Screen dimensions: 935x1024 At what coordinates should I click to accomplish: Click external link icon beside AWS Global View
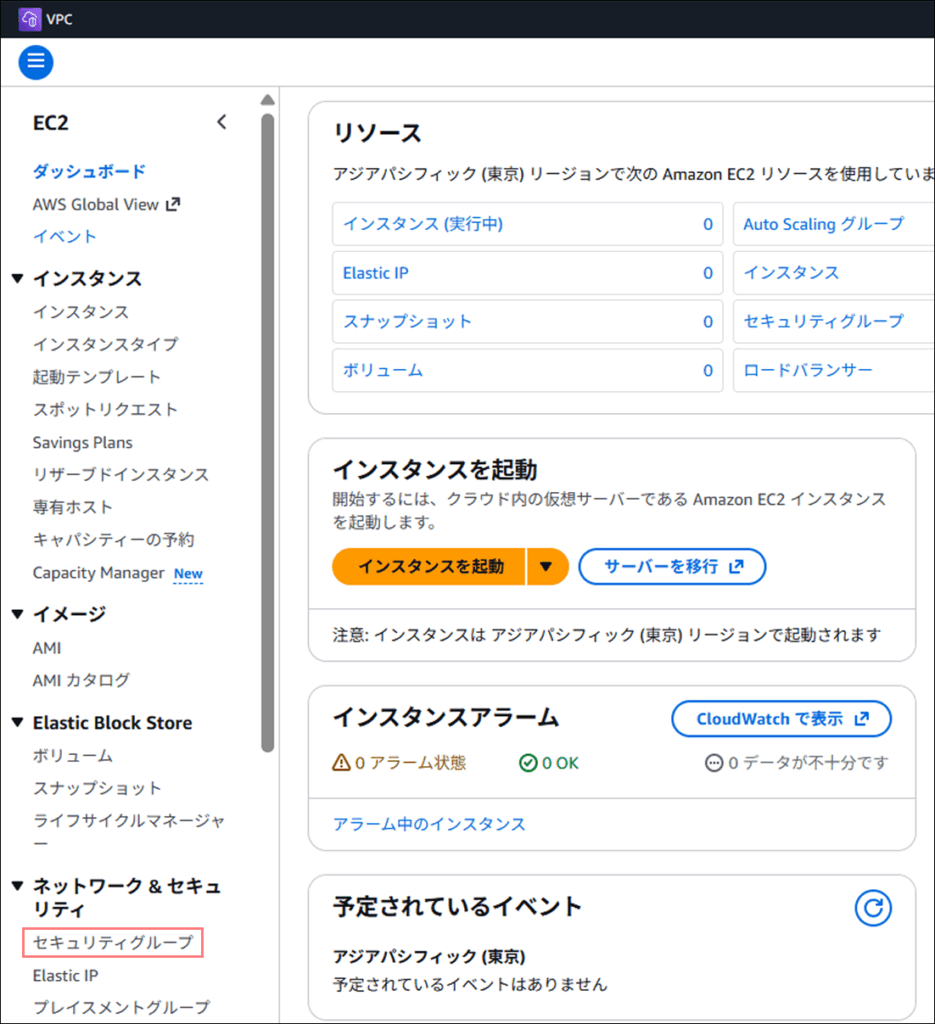(173, 204)
